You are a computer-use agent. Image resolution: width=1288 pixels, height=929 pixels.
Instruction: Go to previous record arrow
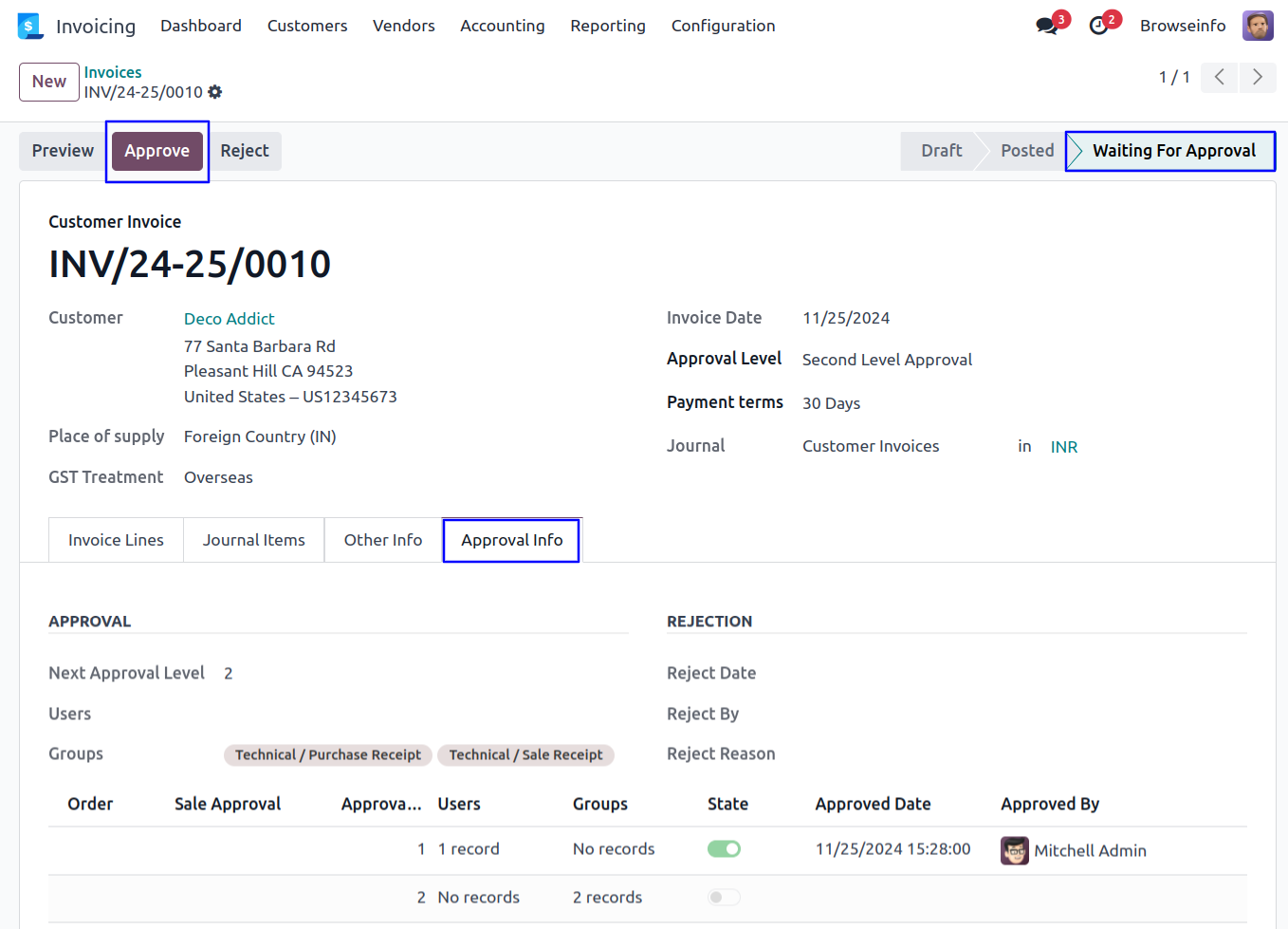click(1220, 77)
